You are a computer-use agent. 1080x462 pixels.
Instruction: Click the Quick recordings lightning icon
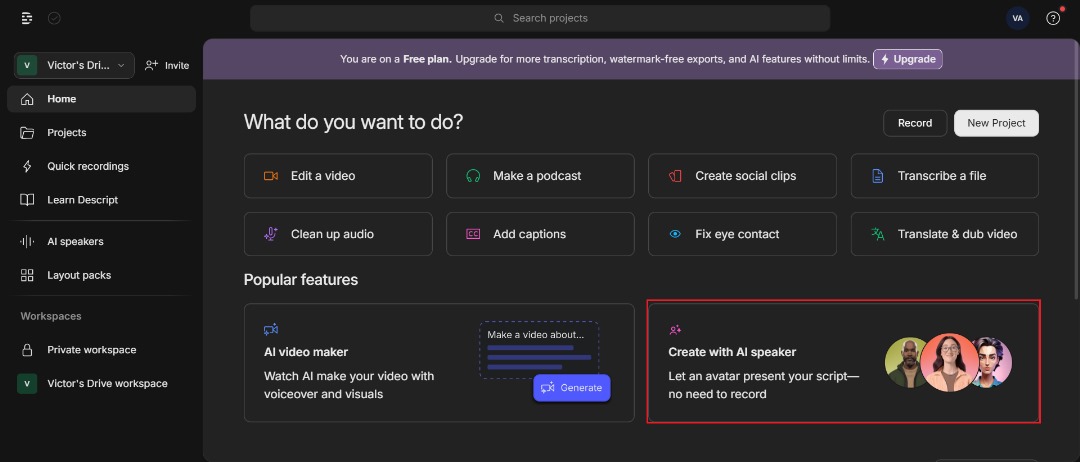click(27, 167)
